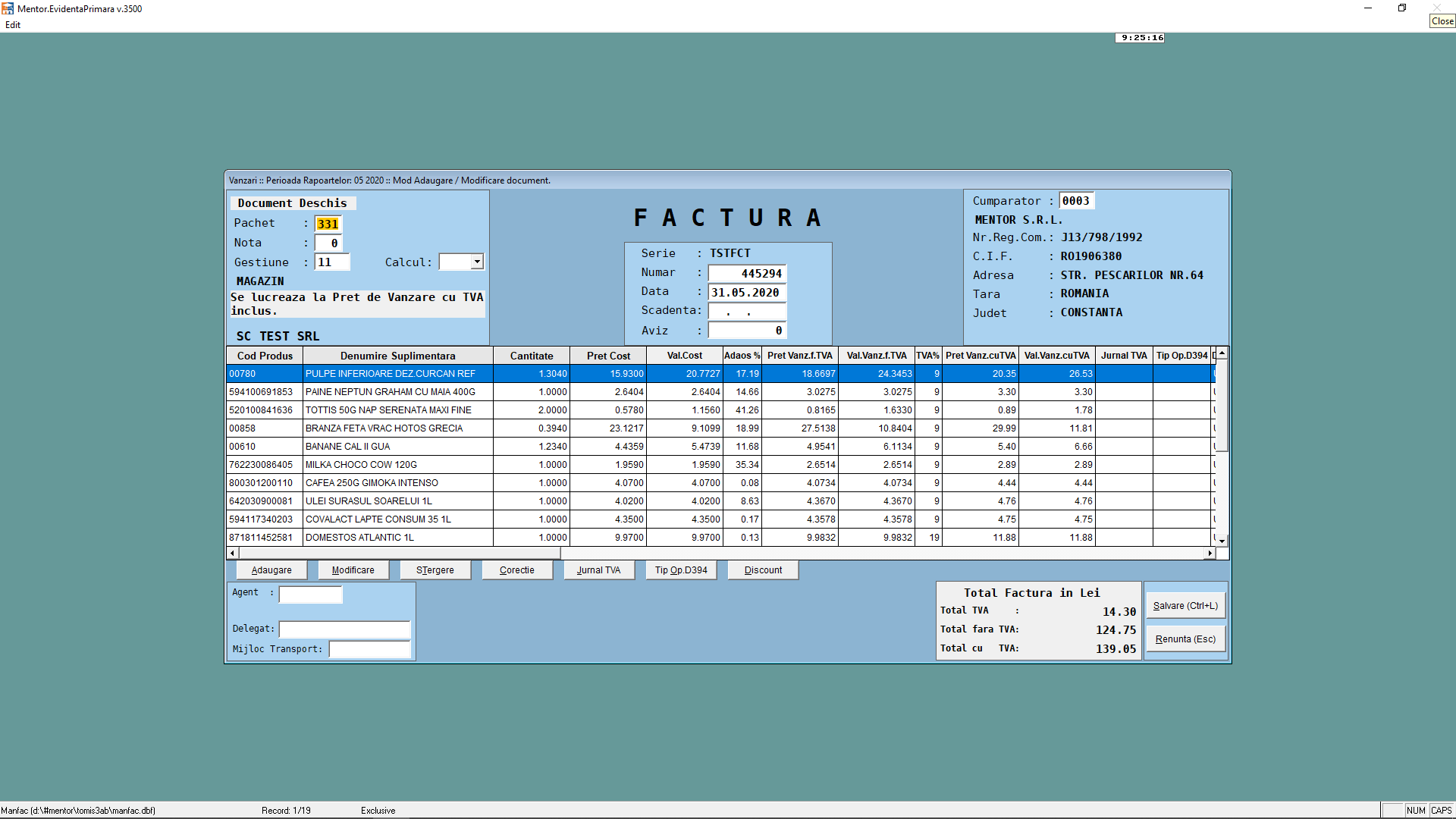
Task: Open Jurnal TVA option
Action: [598, 570]
